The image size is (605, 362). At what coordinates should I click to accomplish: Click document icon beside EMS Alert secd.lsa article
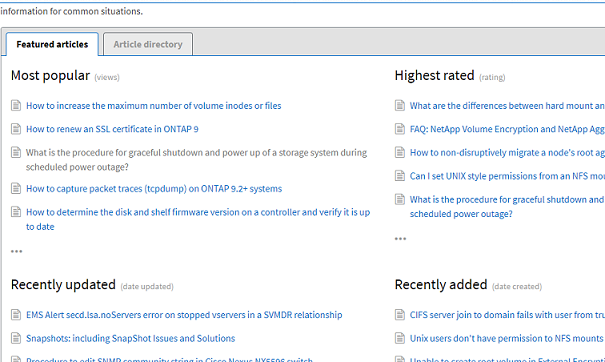(x=16, y=315)
